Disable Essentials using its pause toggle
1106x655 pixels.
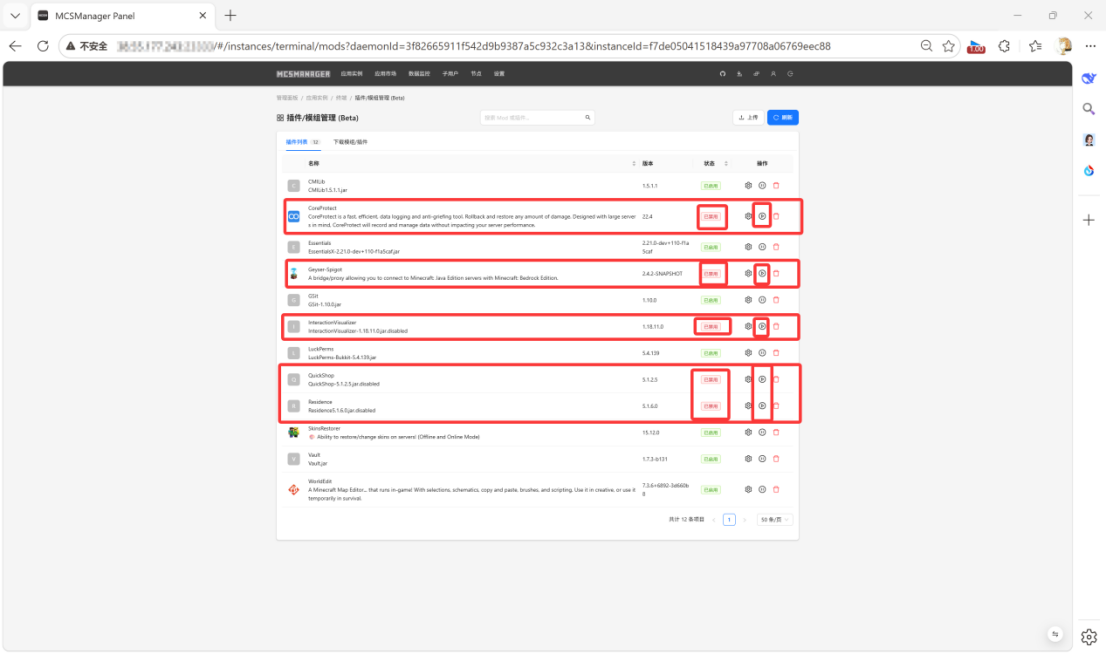tap(762, 247)
